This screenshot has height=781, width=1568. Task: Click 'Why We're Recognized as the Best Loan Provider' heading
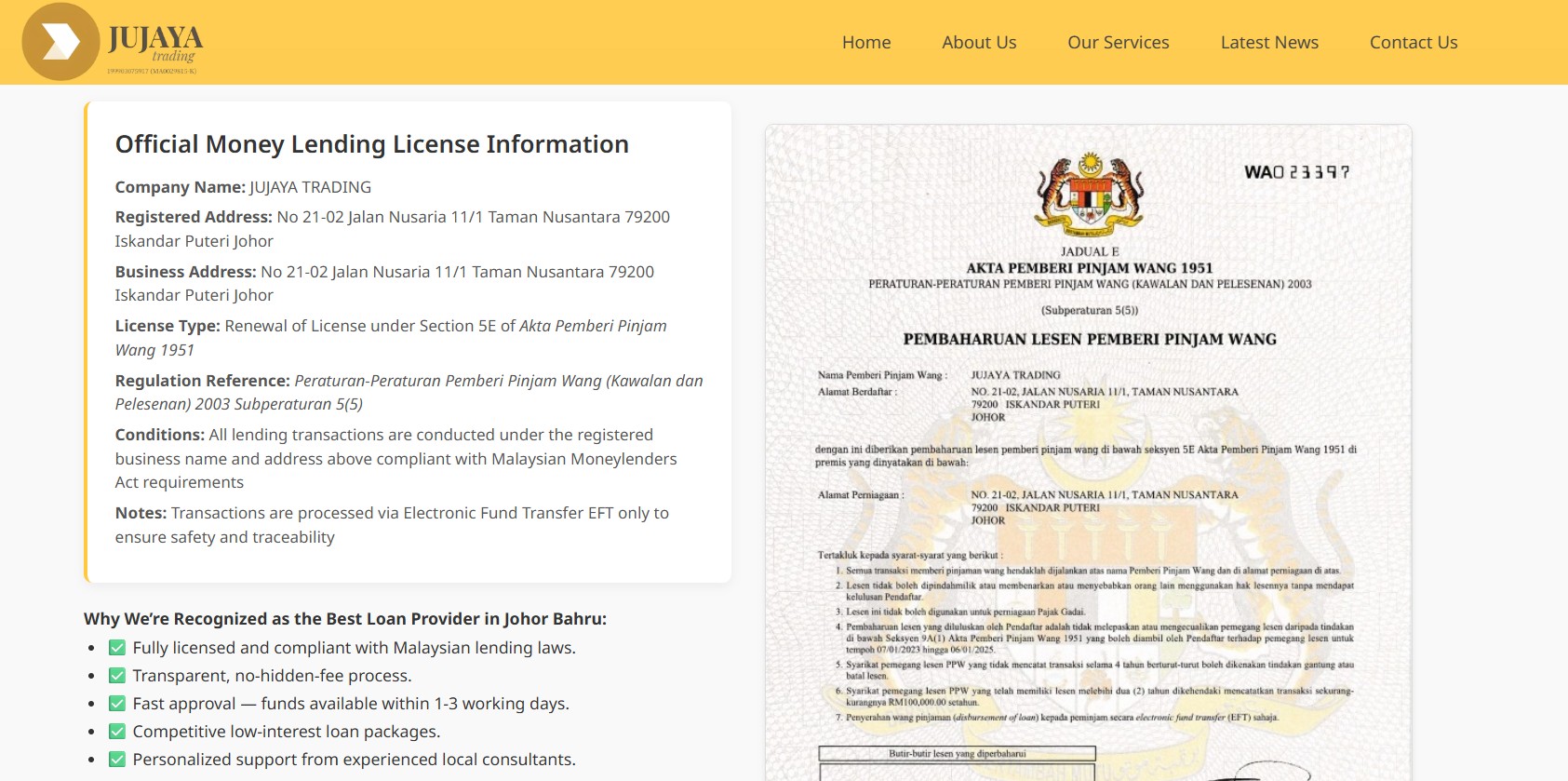click(345, 619)
